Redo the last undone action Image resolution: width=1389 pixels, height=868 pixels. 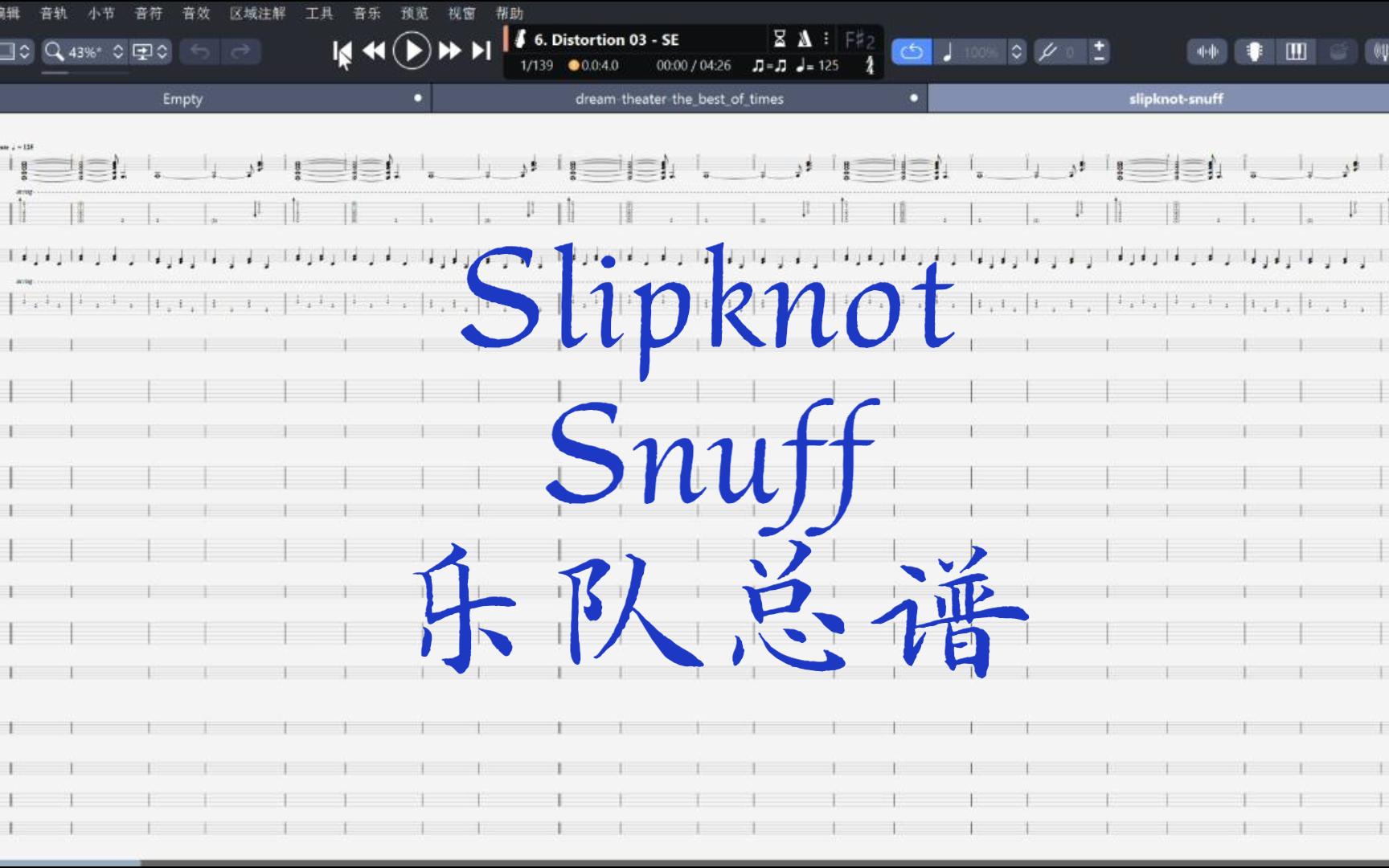click(x=240, y=51)
